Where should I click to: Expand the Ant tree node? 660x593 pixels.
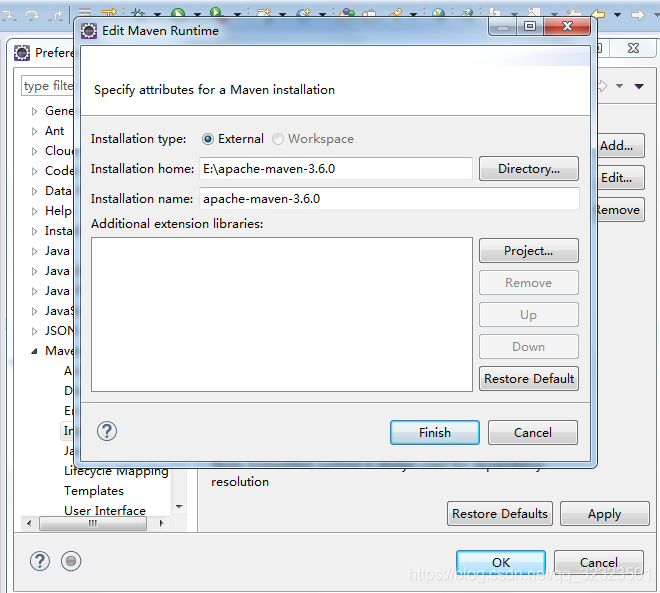[x=35, y=131]
